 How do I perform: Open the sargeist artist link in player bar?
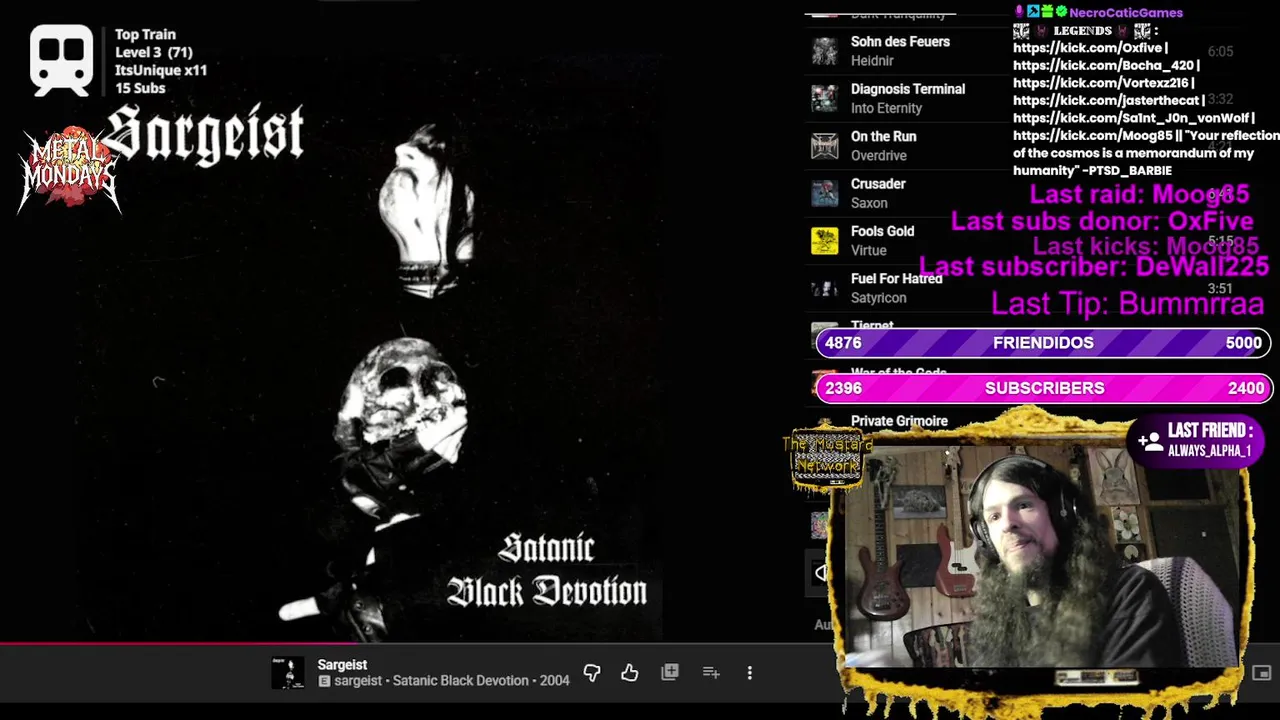point(358,680)
